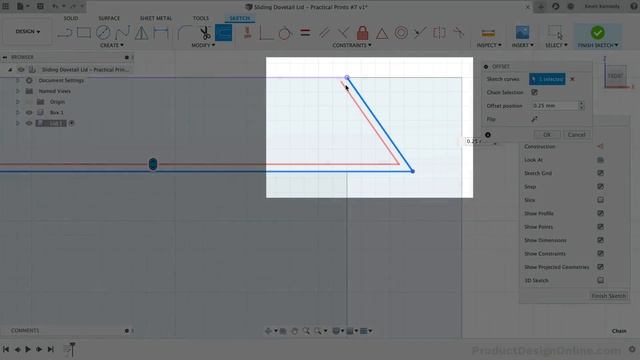Click the Insert image icon
Viewport: 640px width, 360px height.
point(522,33)
